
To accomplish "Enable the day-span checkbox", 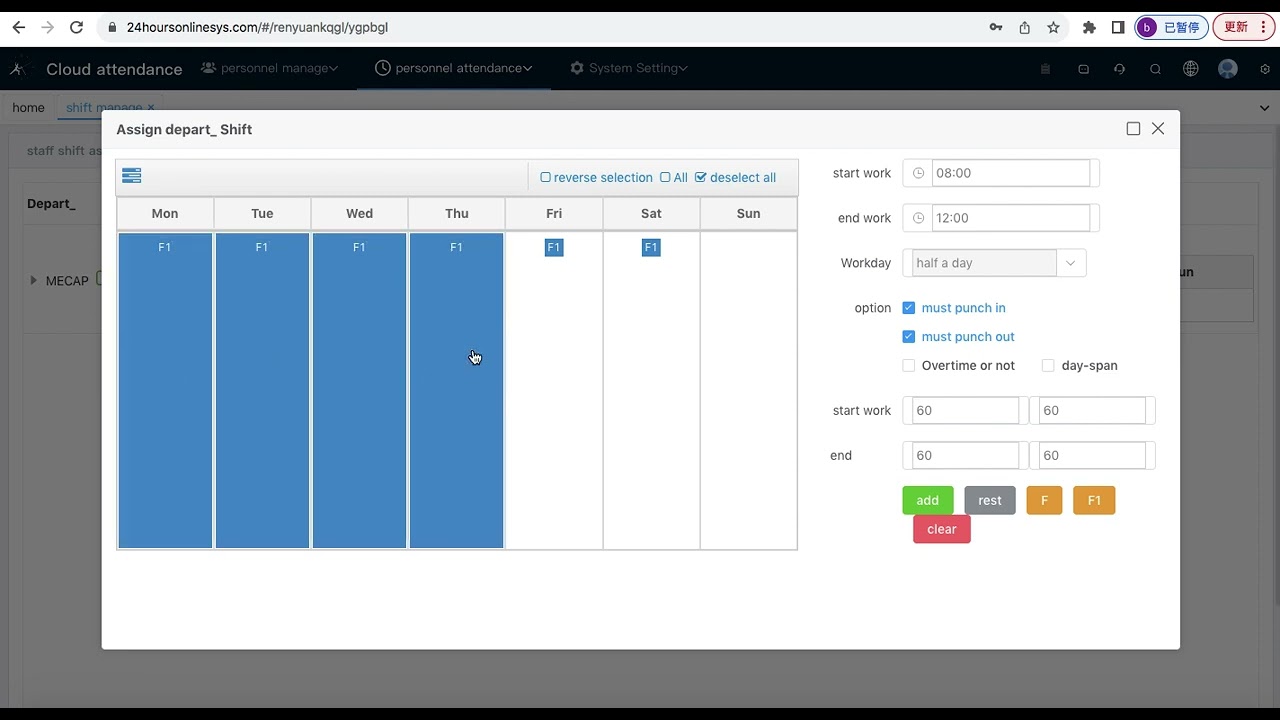I will (x=1048, y=366).
